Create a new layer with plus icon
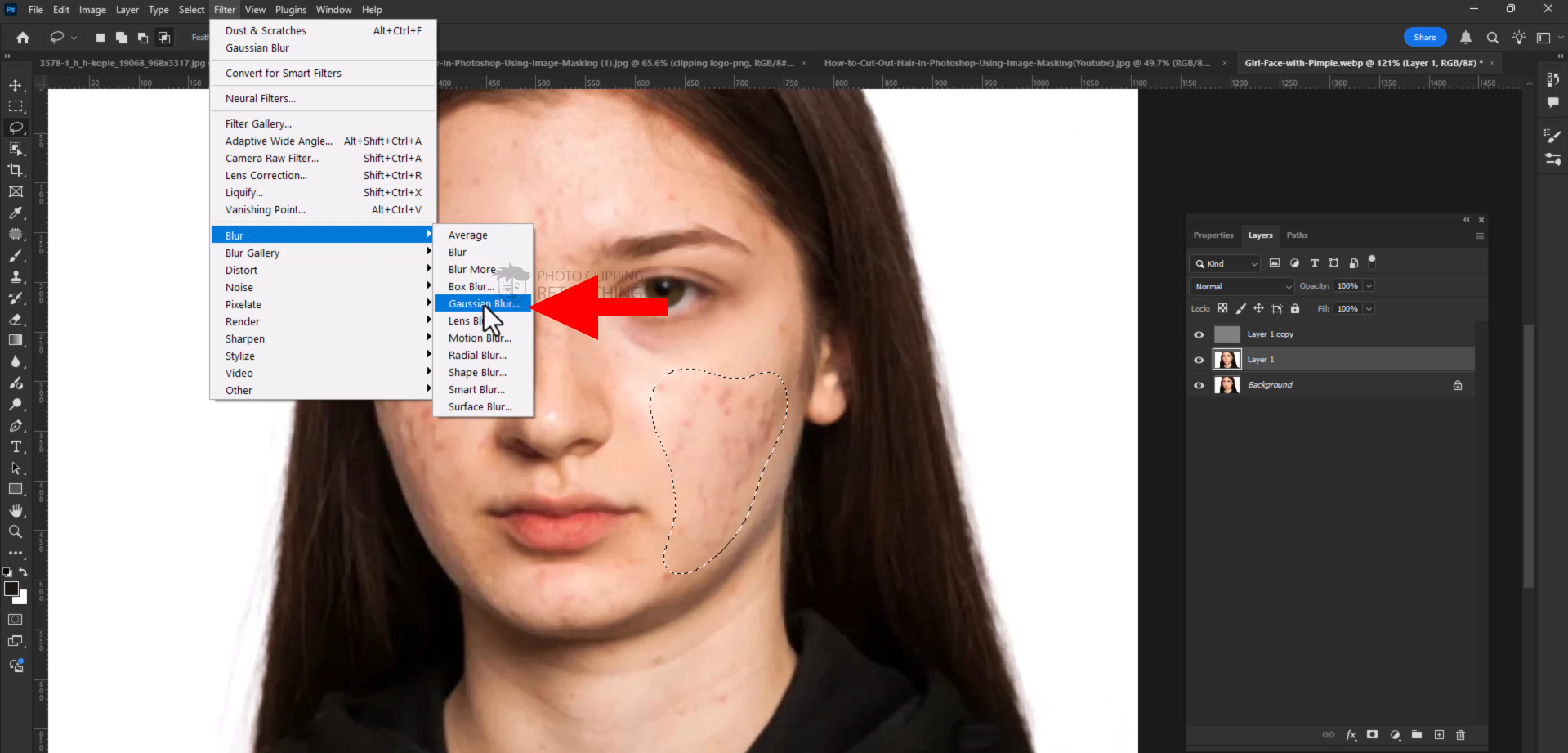The image size is (1568, 753). [x=1439, y=735]
